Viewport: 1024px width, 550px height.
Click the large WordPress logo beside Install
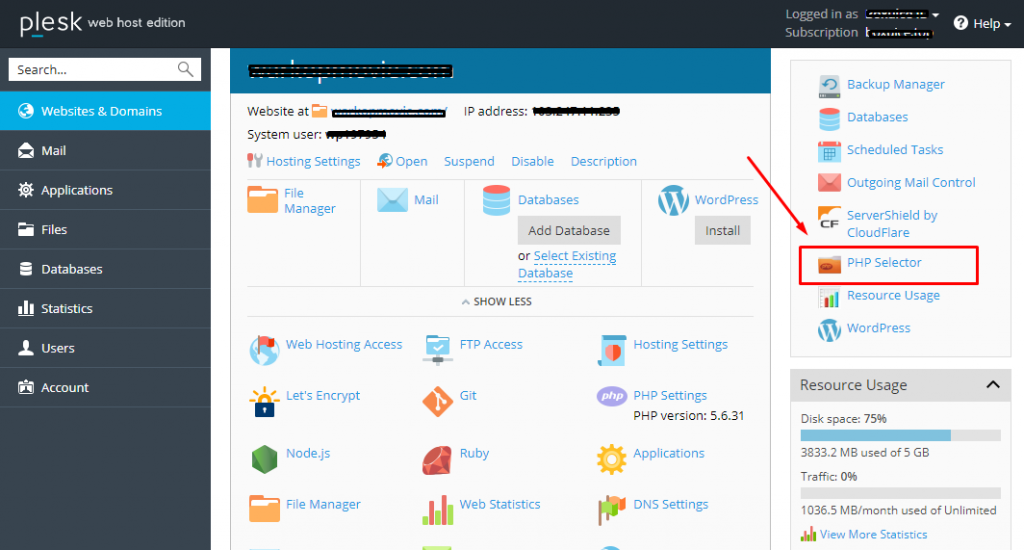tap(673, 200)
